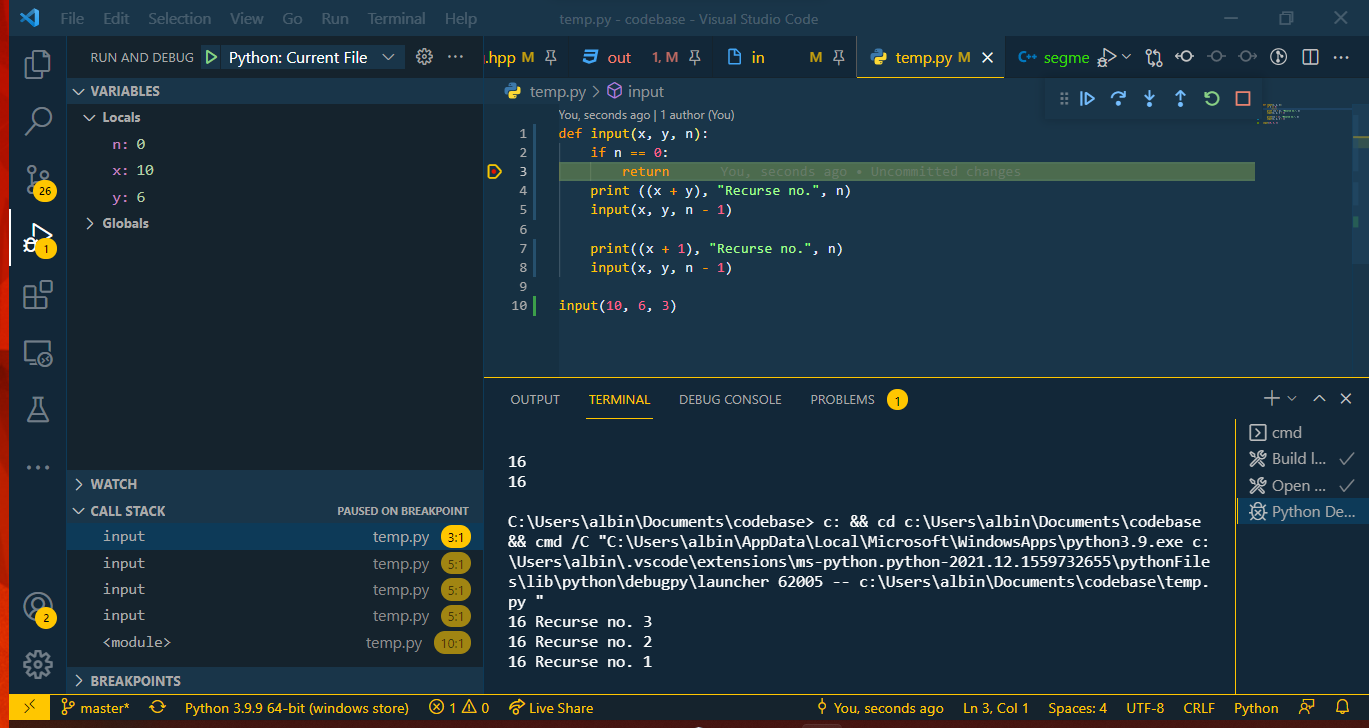Click the Synchronize Changes icon in status bar
Screen dimensions: 1369x728
point(157,708)
